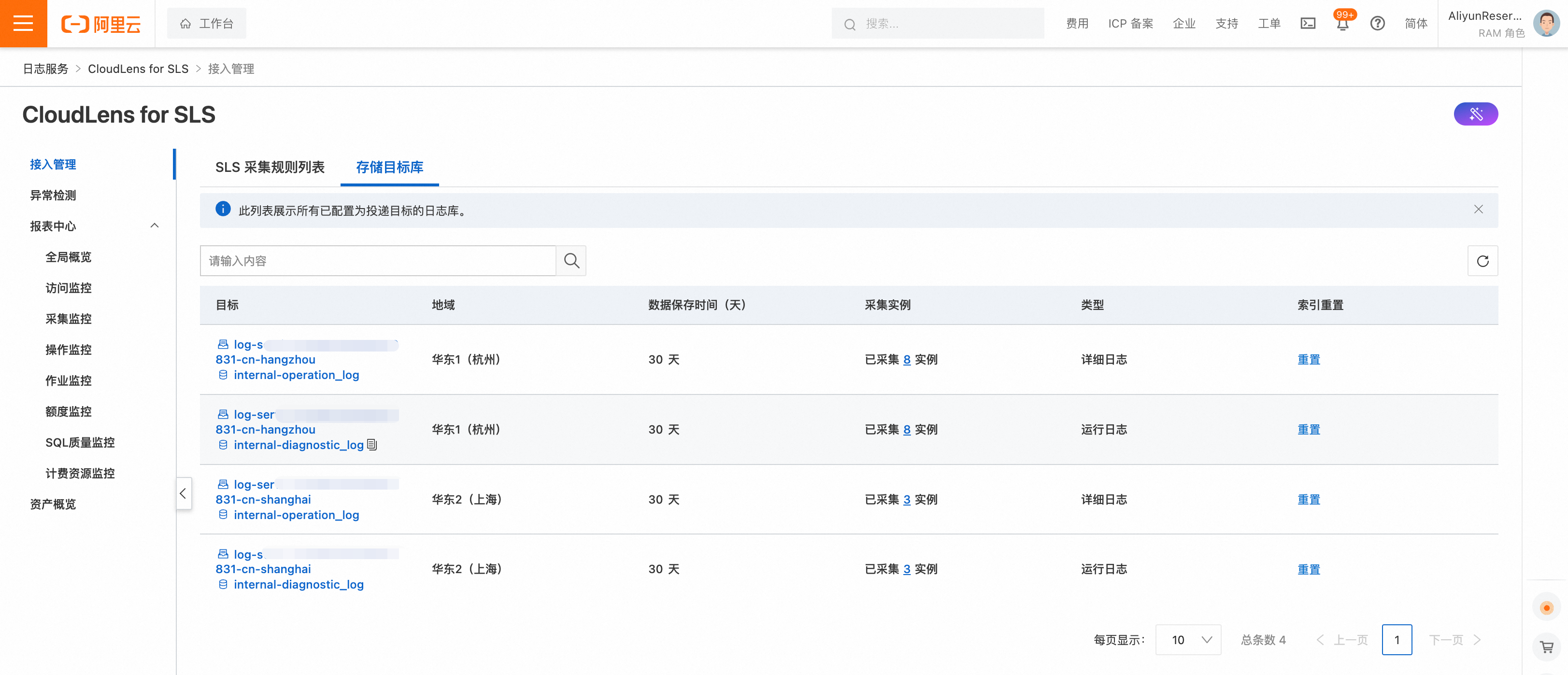The image size is (1568, 675).
Task: Launch the Cloud Shell terminal icon
Action: [x=1308, y=24]
